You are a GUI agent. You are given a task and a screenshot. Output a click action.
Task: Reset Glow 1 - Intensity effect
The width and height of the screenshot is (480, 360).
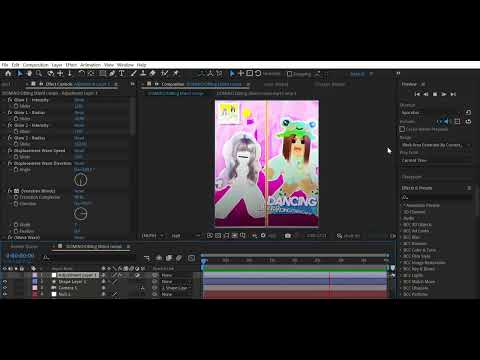79,100
